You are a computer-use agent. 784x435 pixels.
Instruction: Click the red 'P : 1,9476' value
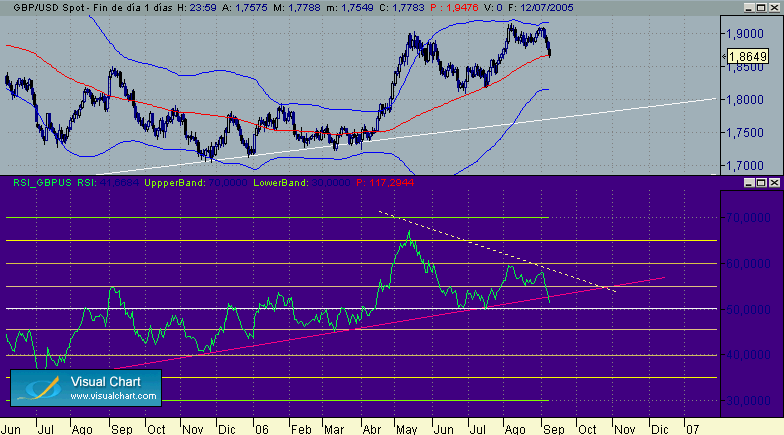454,8
